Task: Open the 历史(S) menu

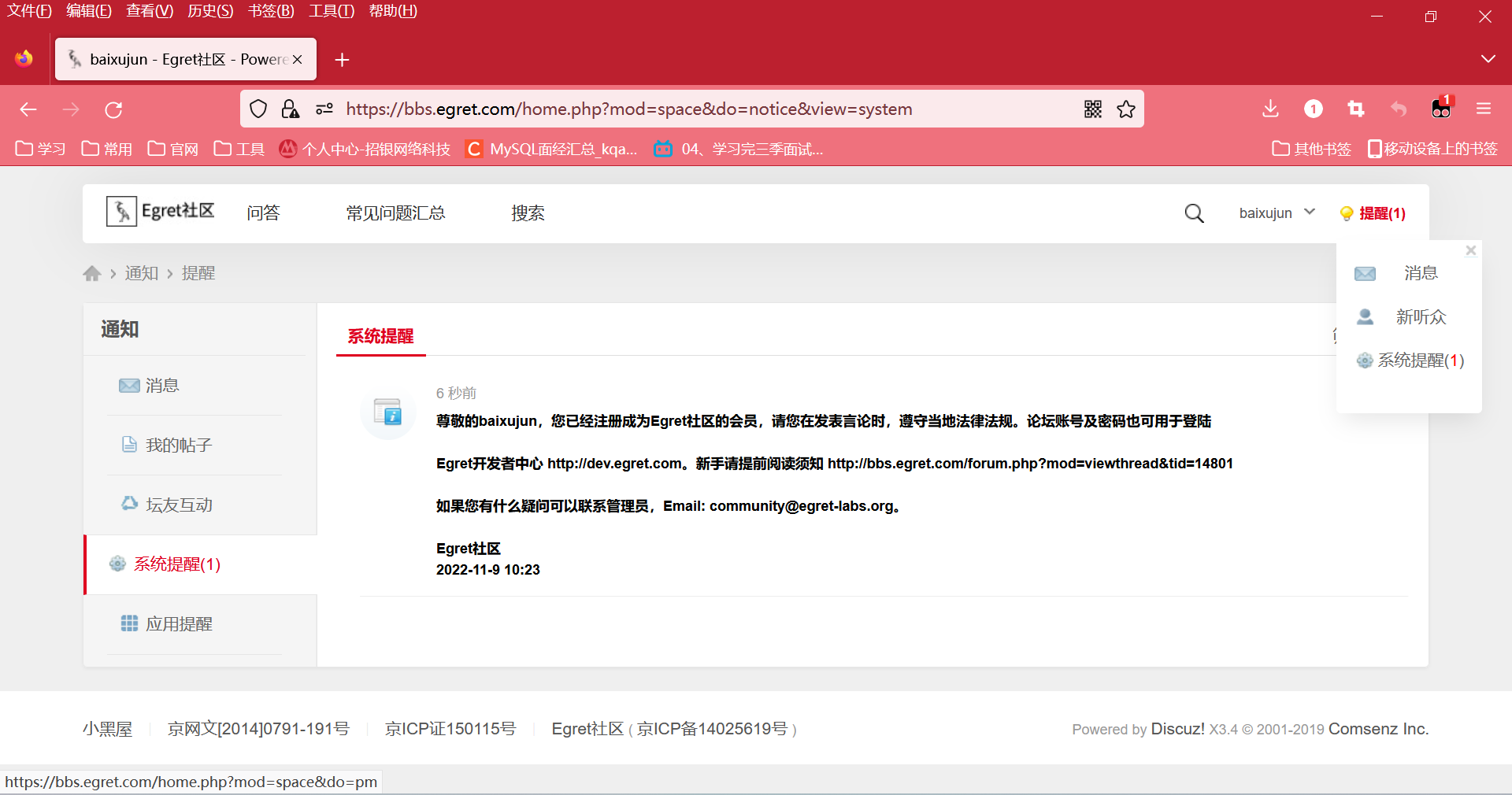Action: click(x=210, y=11)
